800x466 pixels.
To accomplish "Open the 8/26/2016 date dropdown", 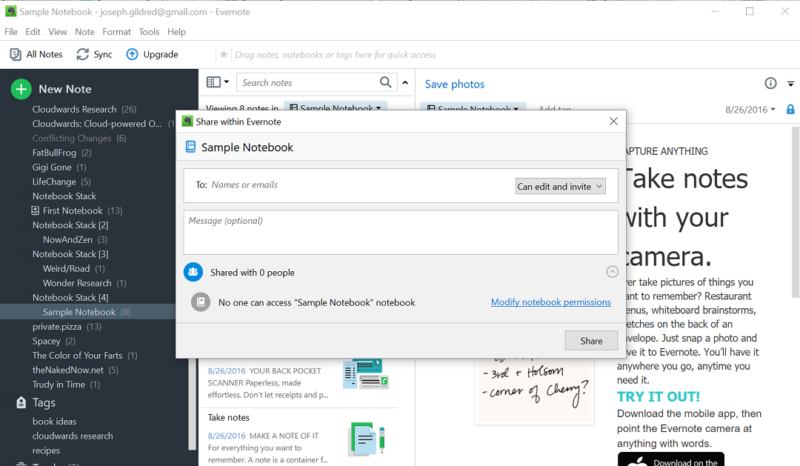I will [x=750, y=109].
